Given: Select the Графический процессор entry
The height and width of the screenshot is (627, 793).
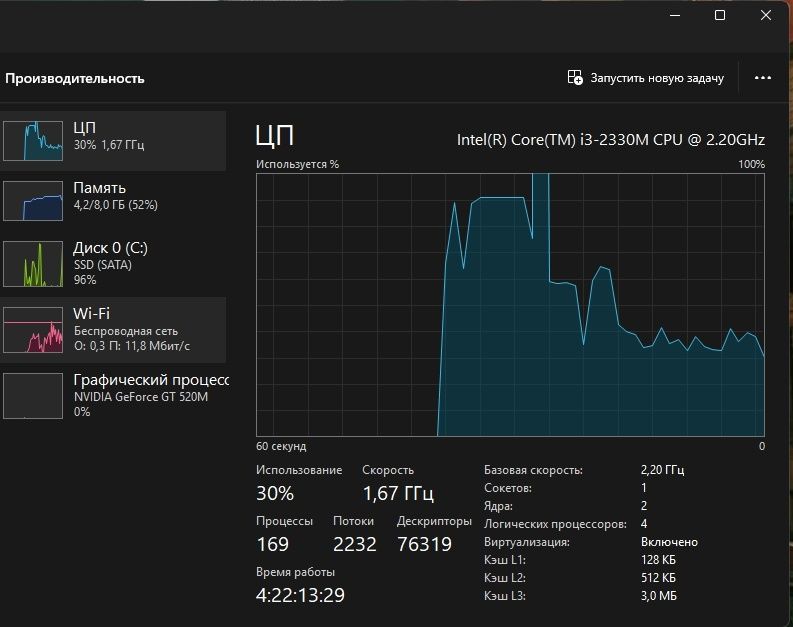Looking at the screenshot, I should [x=113, y=395].
